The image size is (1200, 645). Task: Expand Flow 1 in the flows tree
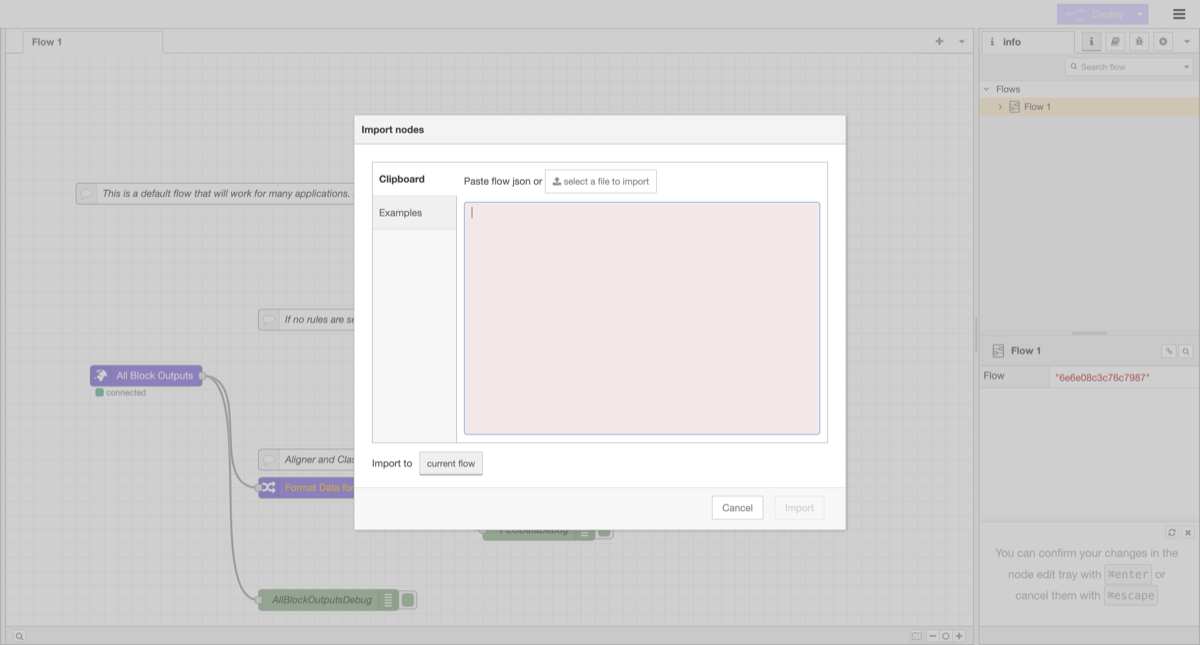coord(999,106)
